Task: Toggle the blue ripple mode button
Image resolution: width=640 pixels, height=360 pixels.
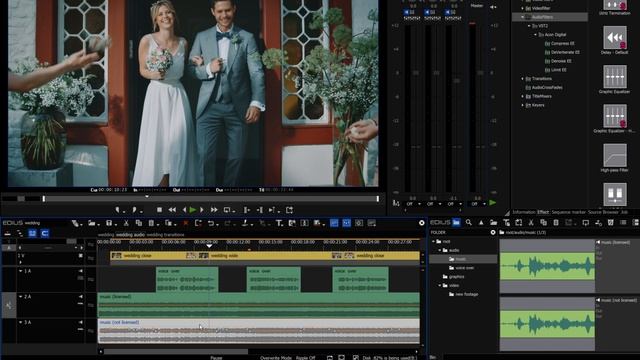Action: click(32, 233)
